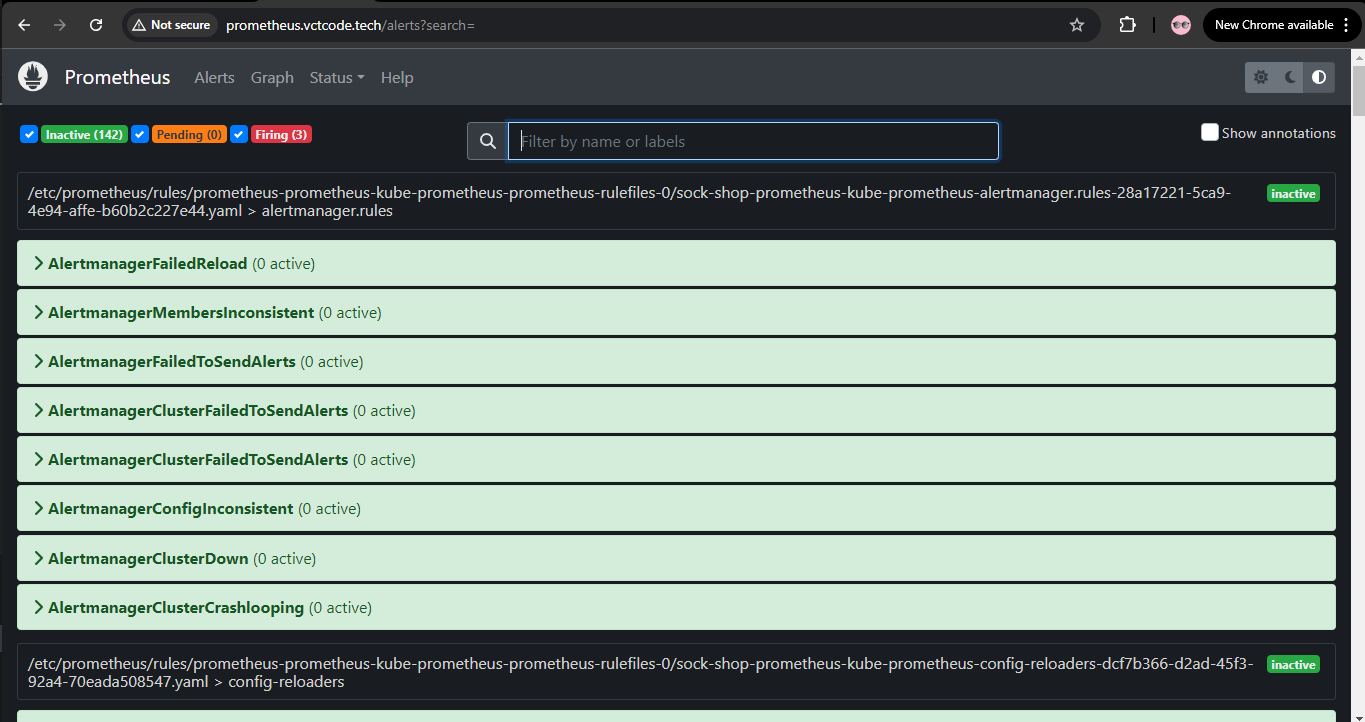Expand the AlertmanagerFailedToSendAlerts rule

[676, 361]
